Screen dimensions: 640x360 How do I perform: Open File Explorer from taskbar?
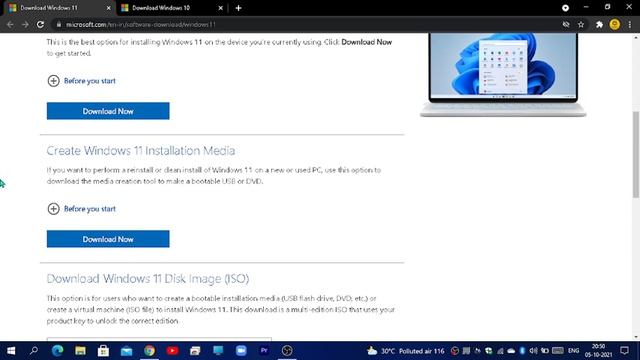[x=80, y=351]
